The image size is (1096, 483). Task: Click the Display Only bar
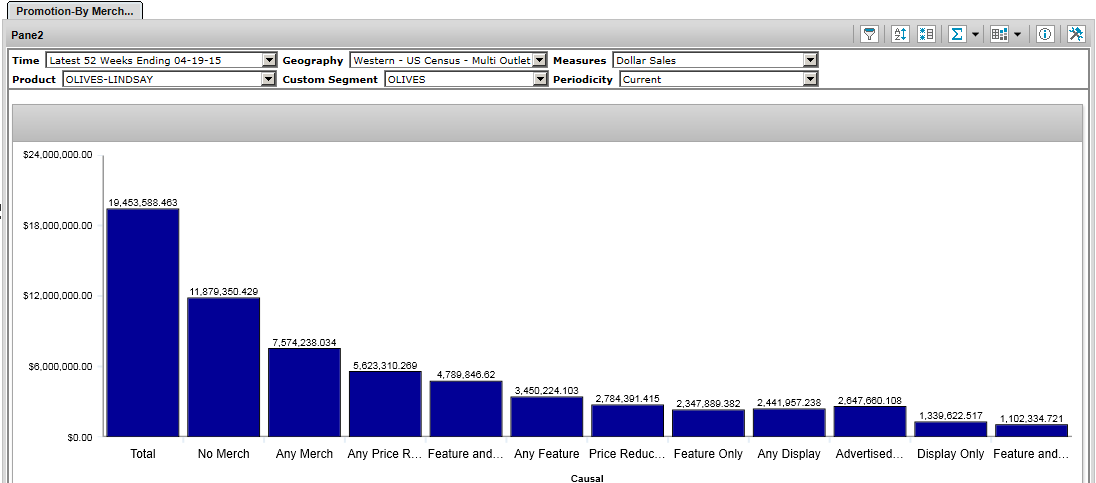[x=950, y=429]
